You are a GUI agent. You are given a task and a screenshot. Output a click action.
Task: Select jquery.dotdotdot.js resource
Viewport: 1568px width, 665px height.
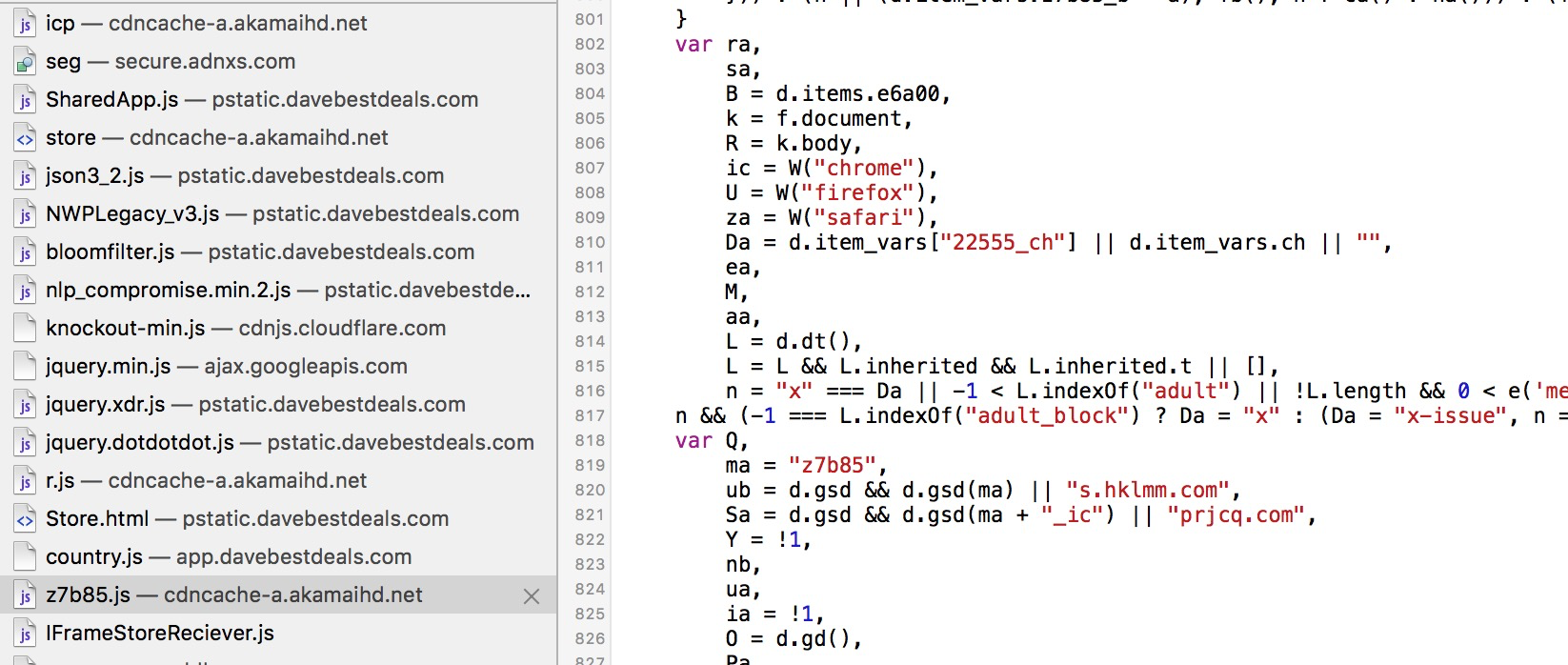pos(290,443)
